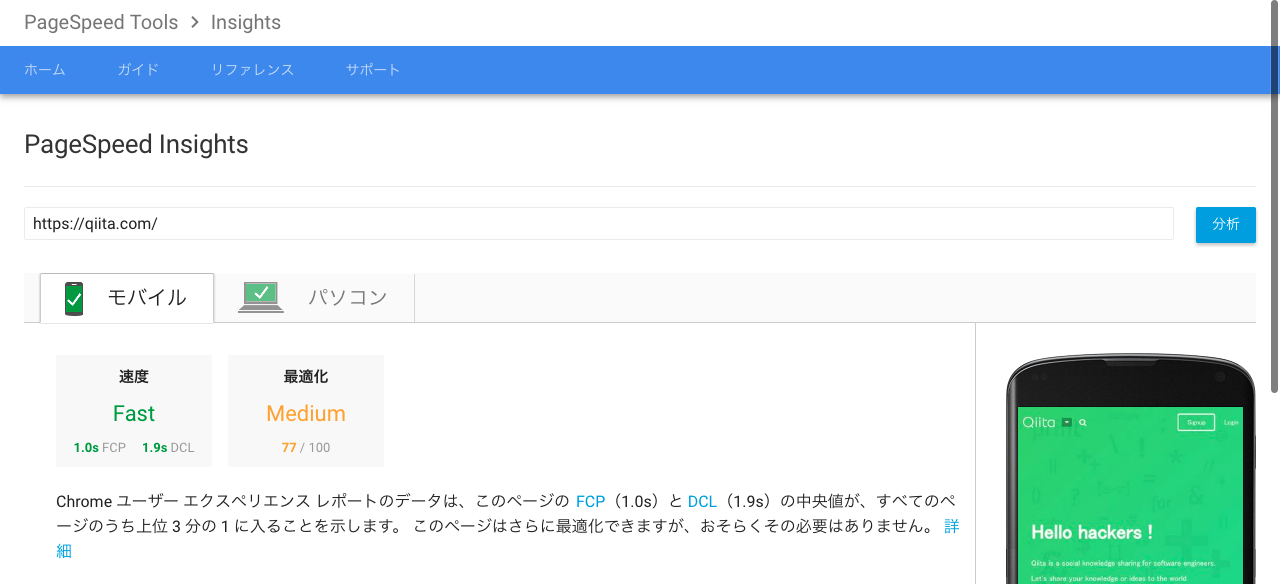Click the breadcrumb chevron after PageSpeed Tools
1280x584 pixels.
(195, 22)
